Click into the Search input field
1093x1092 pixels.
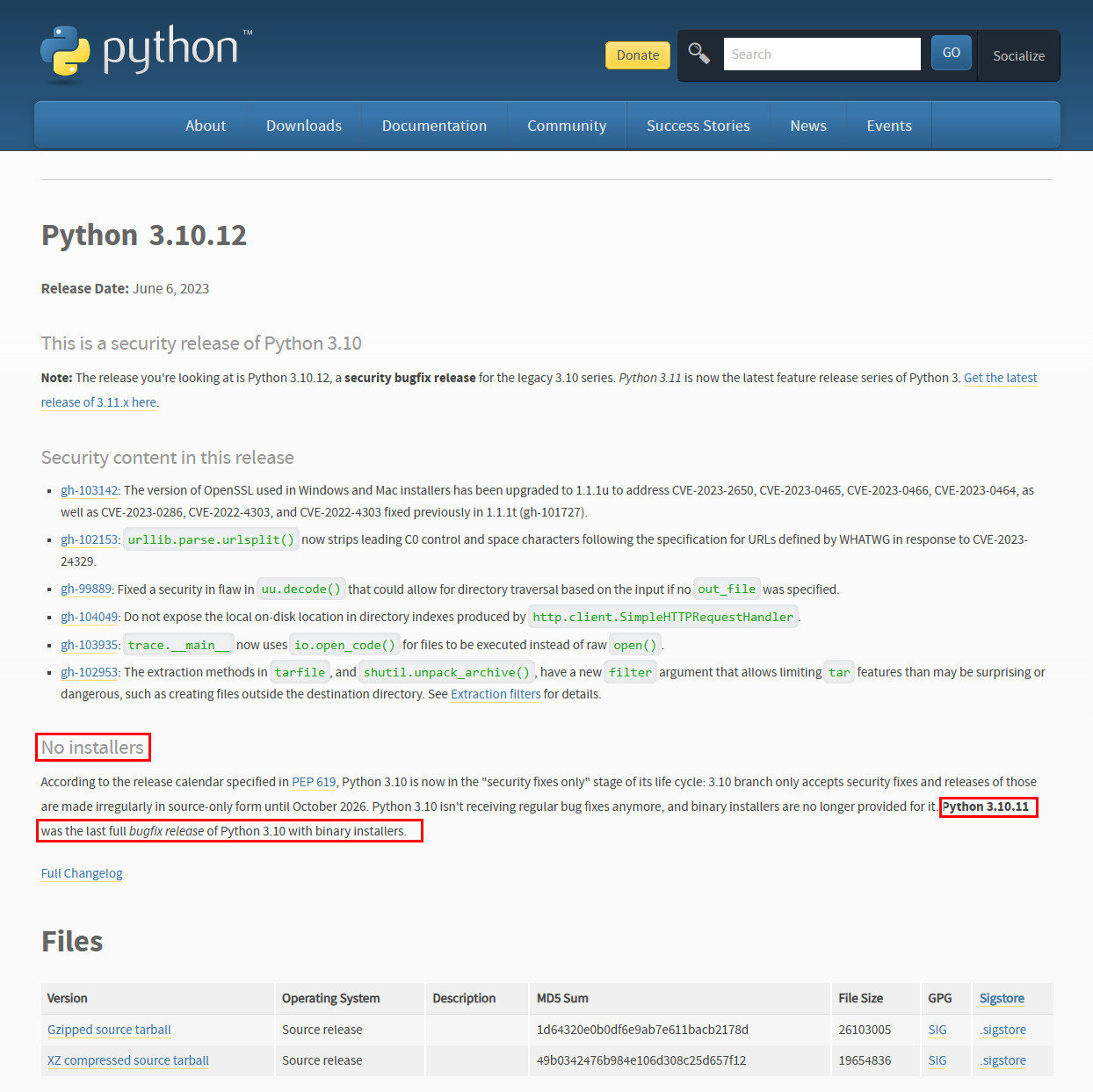(822, 54)
